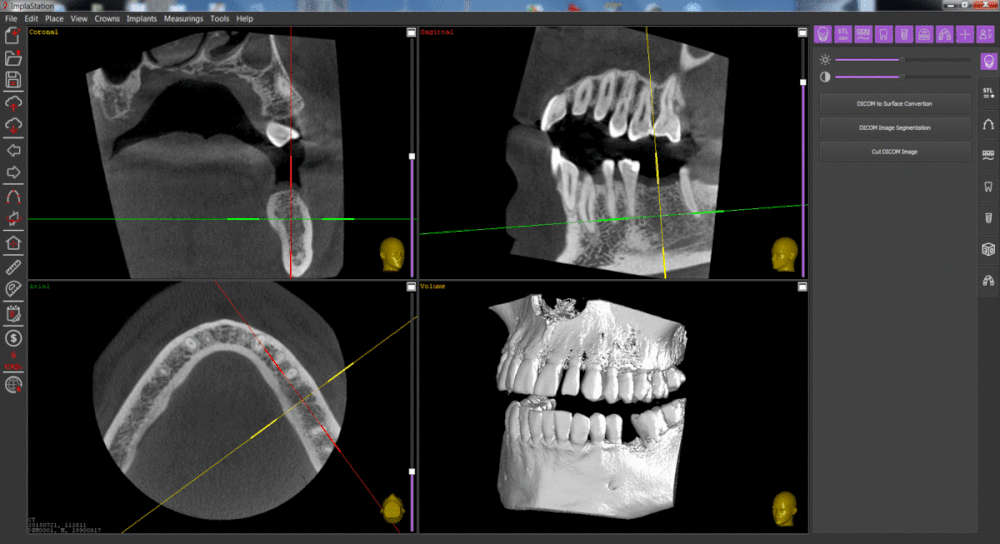Click the dollar price icon

click(x=13, y=338)
